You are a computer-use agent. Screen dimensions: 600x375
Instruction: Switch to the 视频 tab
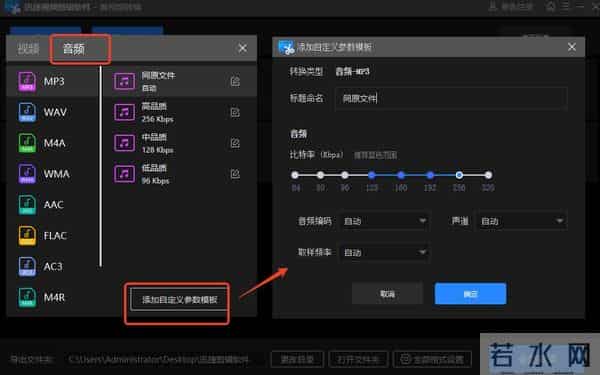click(28, 49)
